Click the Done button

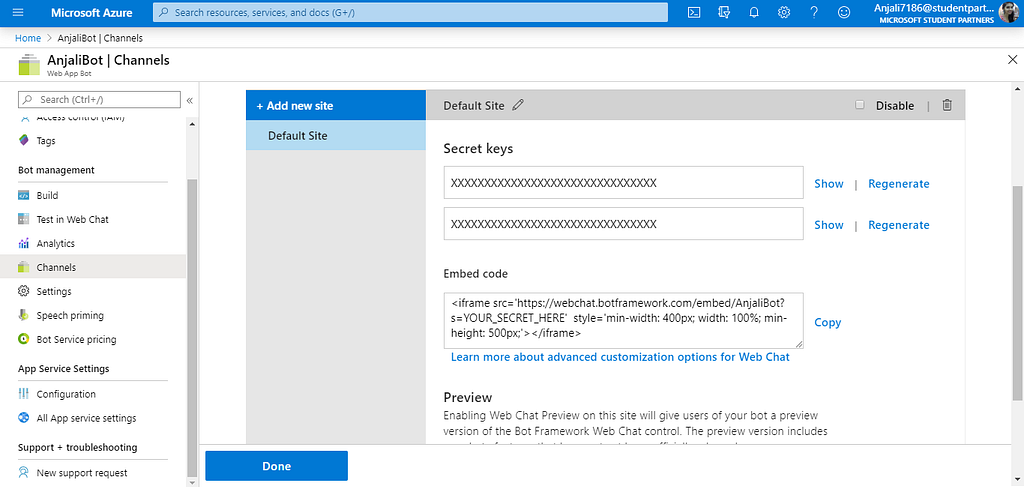tap(277, 466)
